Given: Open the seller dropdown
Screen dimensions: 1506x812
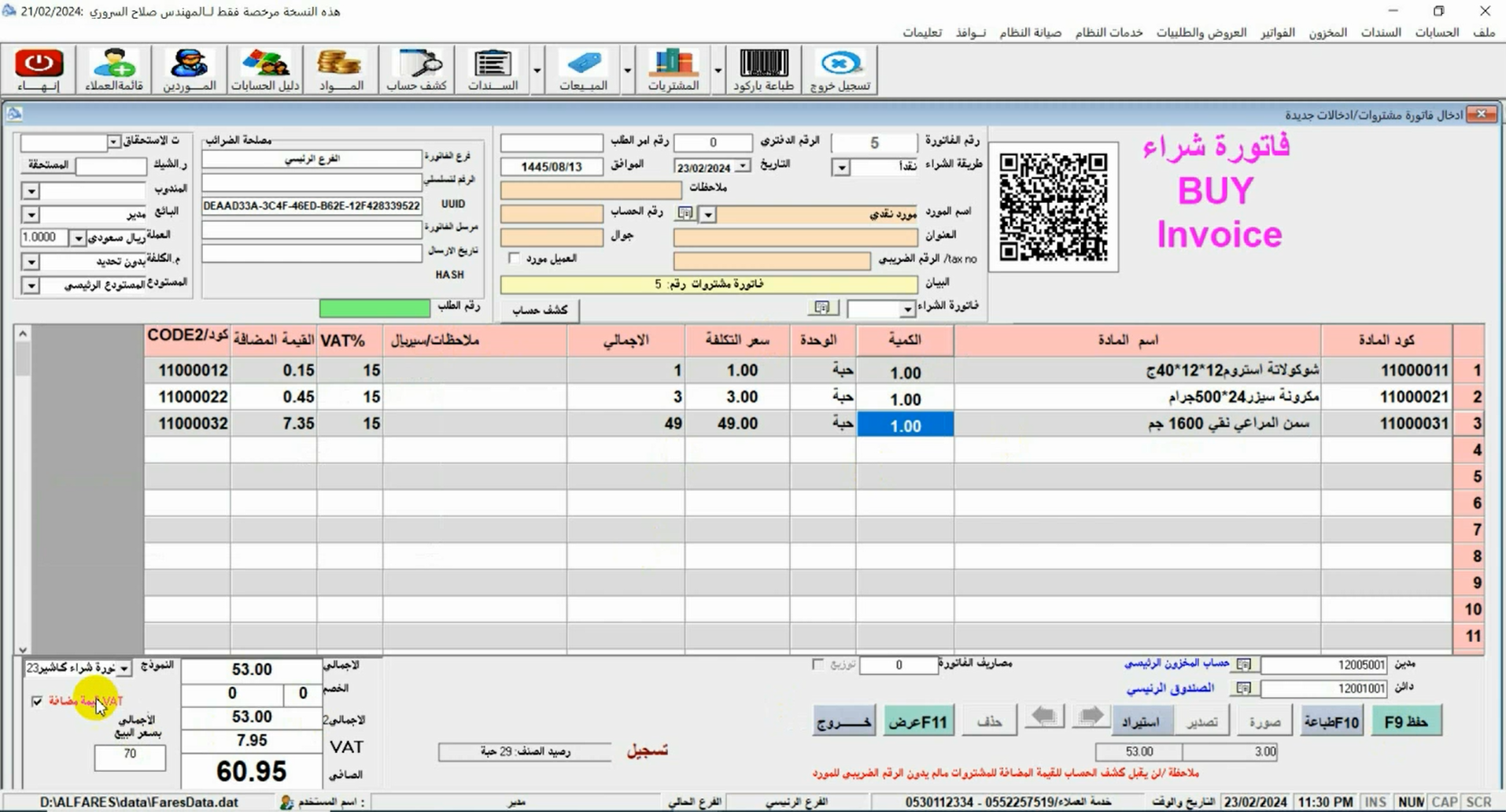Looking at the screenshot, I should 31,214.
